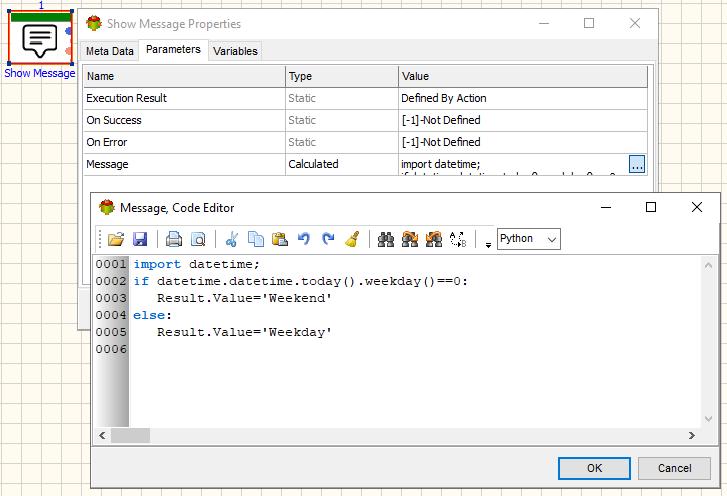This screenshot has height=496, width=727.
Task: Clear code with the broom icon
Action: coord(352,239)
